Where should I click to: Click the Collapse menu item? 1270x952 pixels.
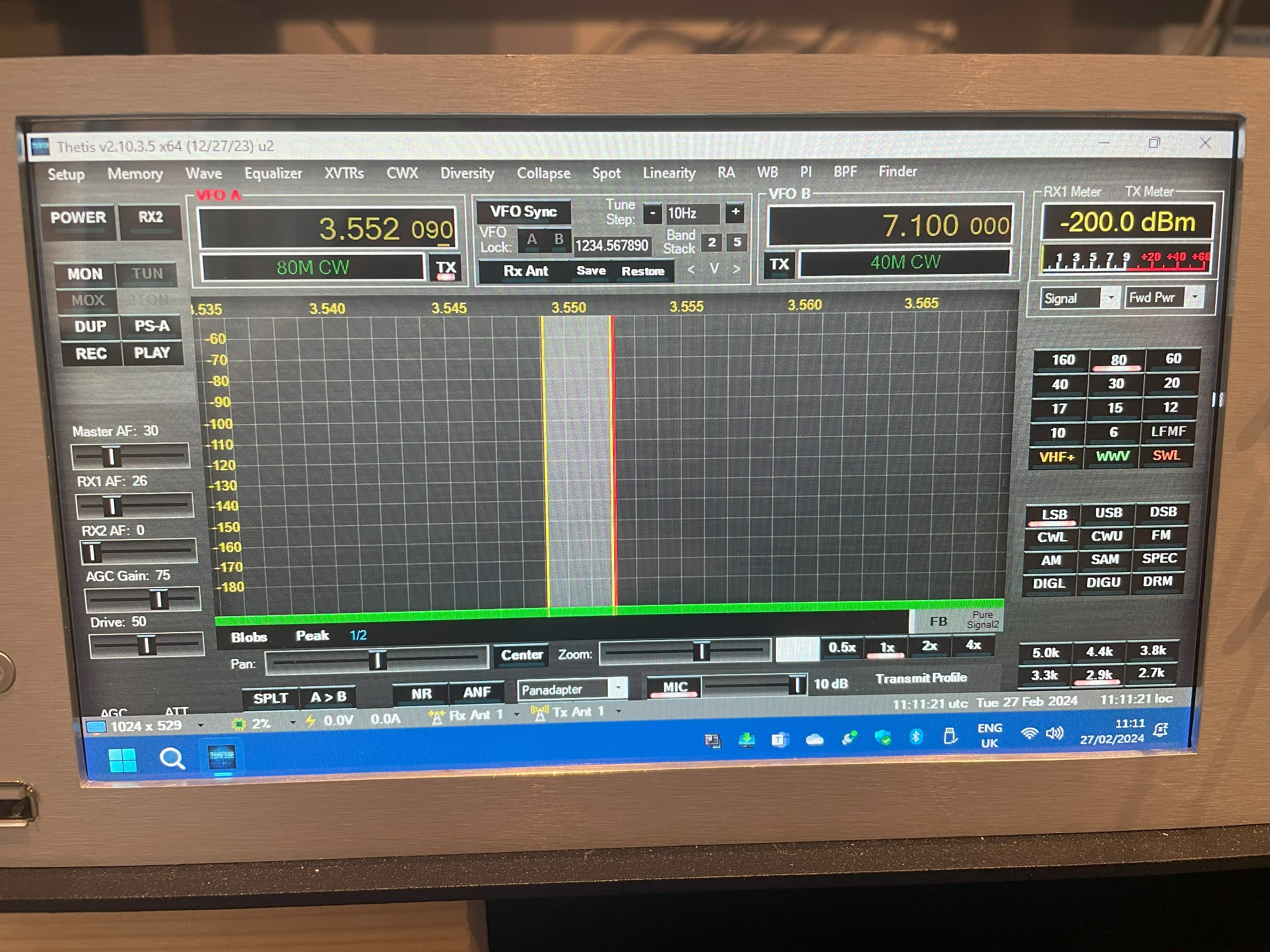click(544, 173)
